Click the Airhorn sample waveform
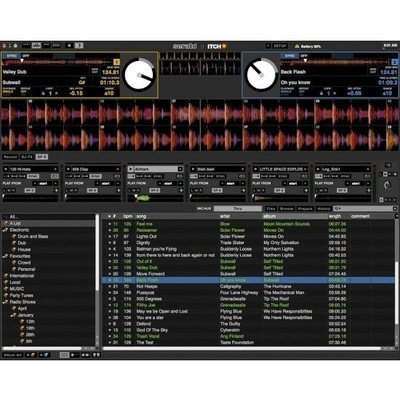 pos(155,198)
